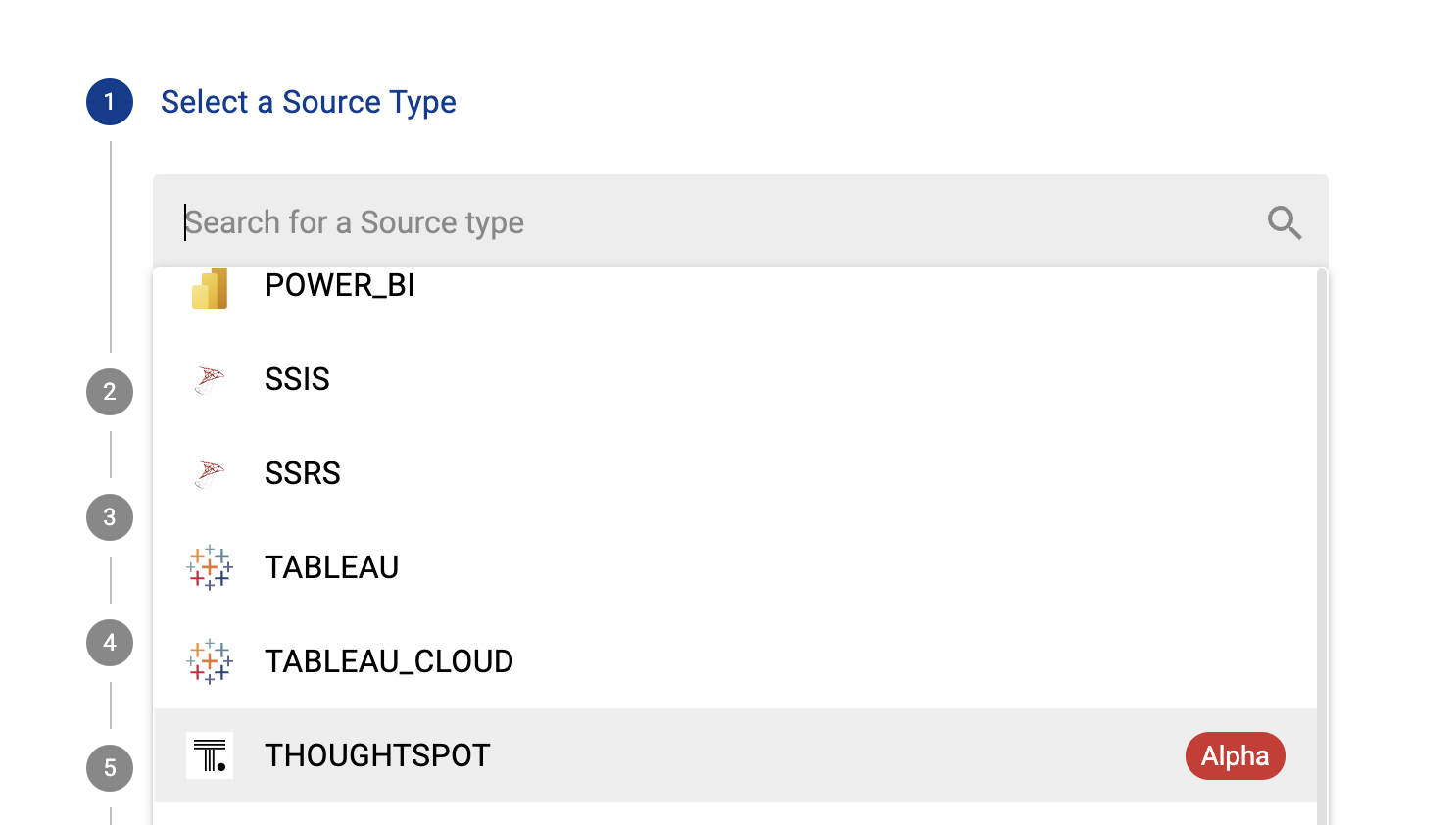Viewport: 1456px width, 825px height.
Task: Click the red Alpha badge
Action: (x=1235, y=755)
